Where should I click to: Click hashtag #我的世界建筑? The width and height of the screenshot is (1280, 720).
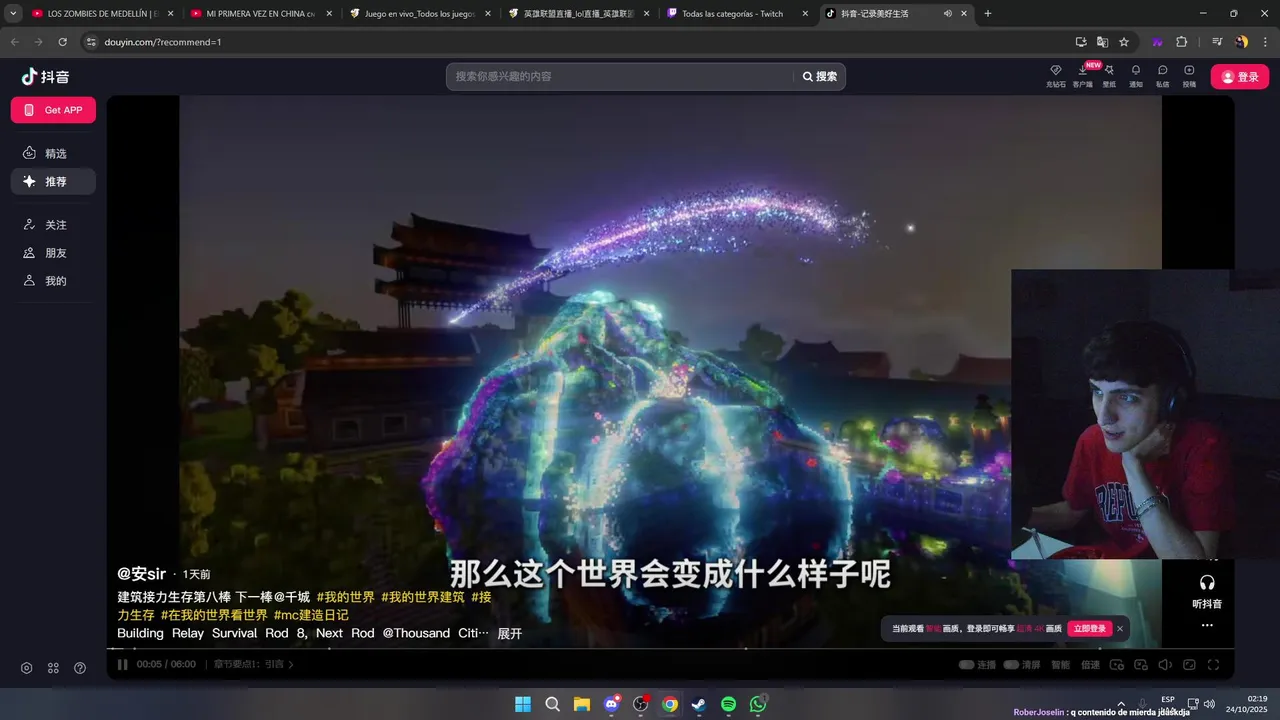(423, 597)
